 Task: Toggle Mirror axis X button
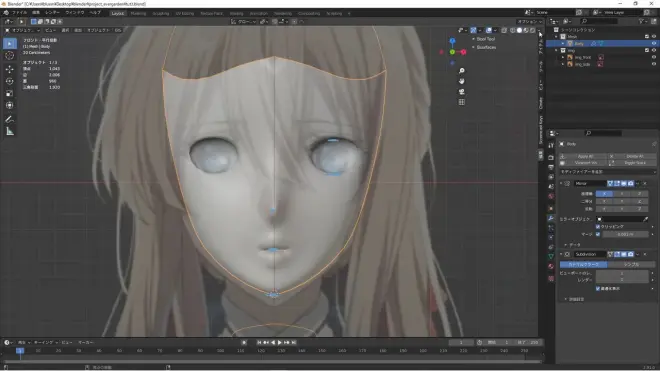tap(604, 194)
